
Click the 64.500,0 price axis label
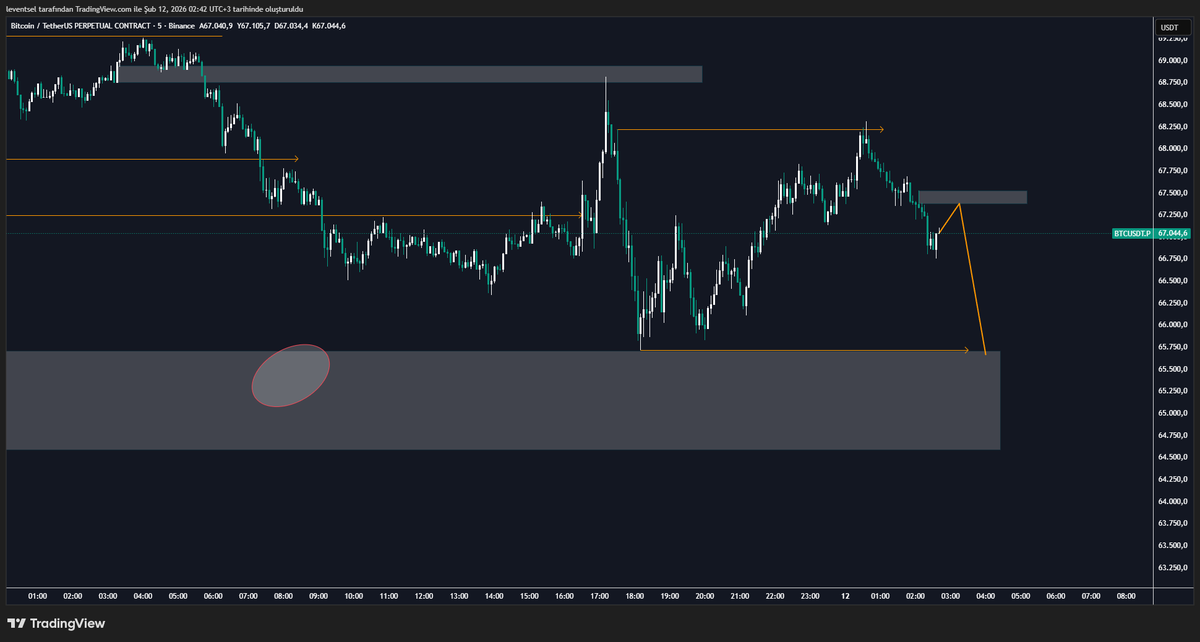pyautogui.click(x=1172, y=457)
